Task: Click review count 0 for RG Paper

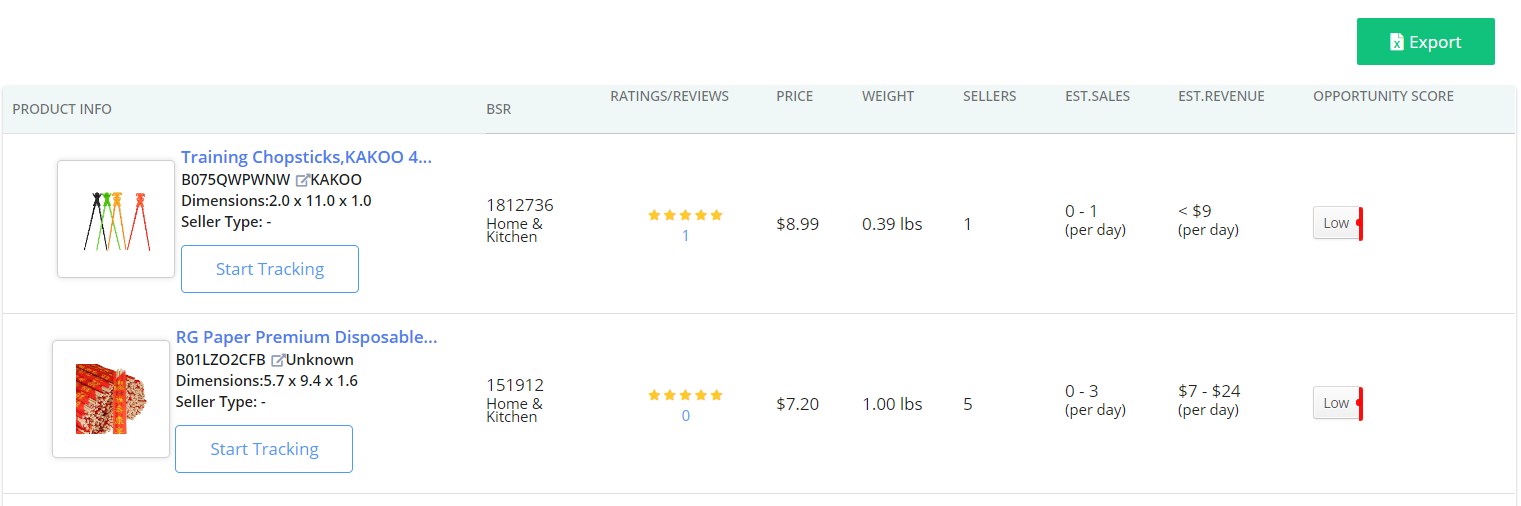Action: coord(686,416)
